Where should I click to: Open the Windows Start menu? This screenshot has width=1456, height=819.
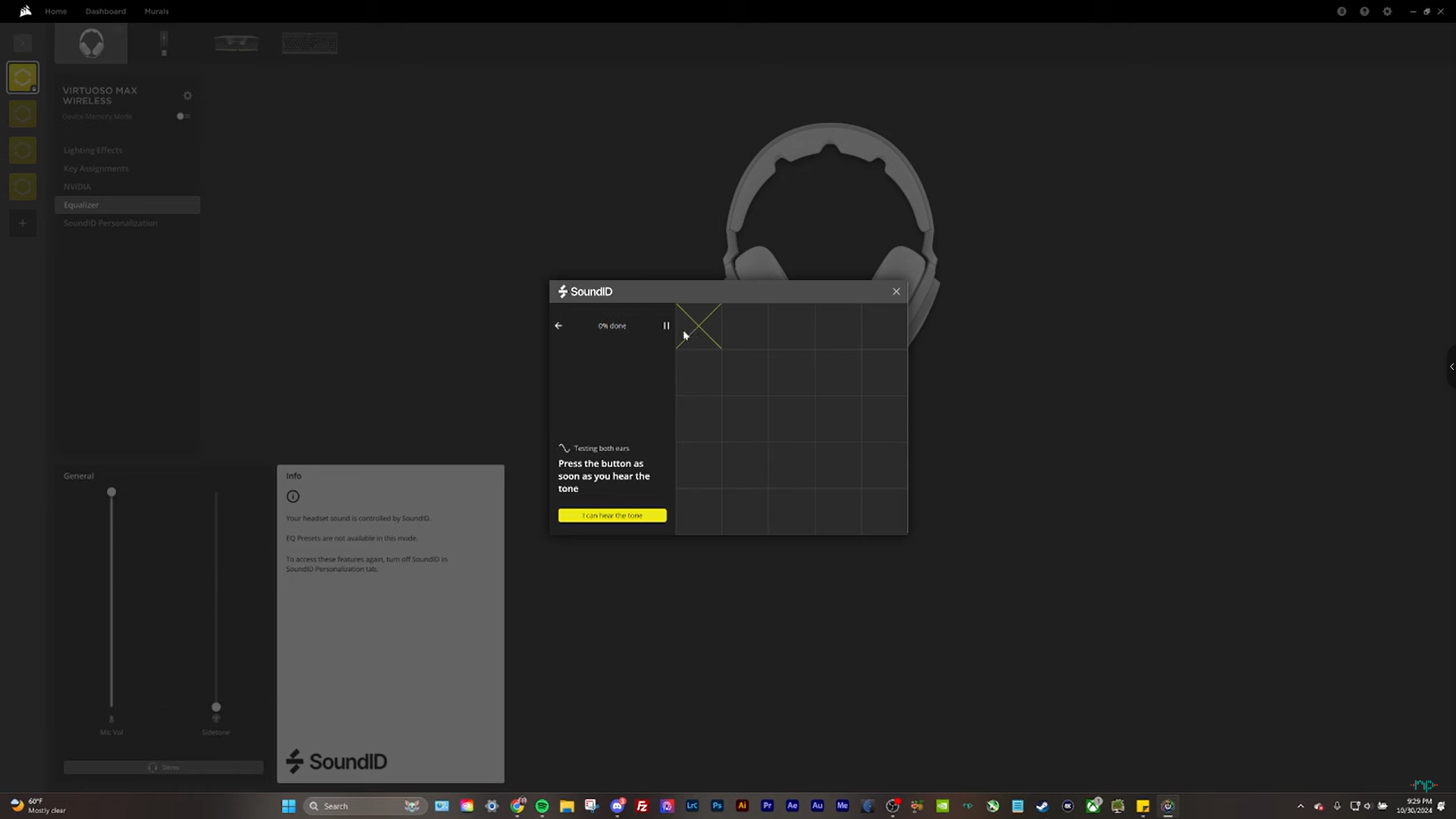click(288, 806)
